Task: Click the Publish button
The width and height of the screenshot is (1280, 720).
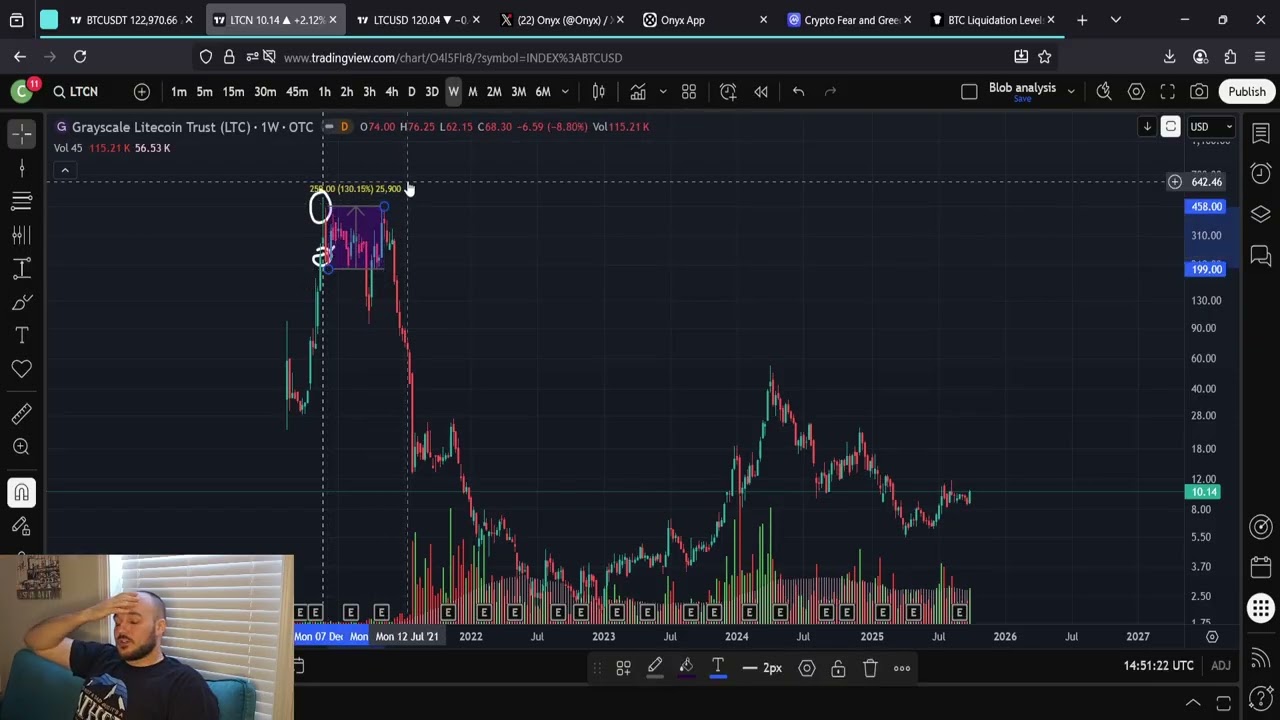Action: coord(1247,92)
